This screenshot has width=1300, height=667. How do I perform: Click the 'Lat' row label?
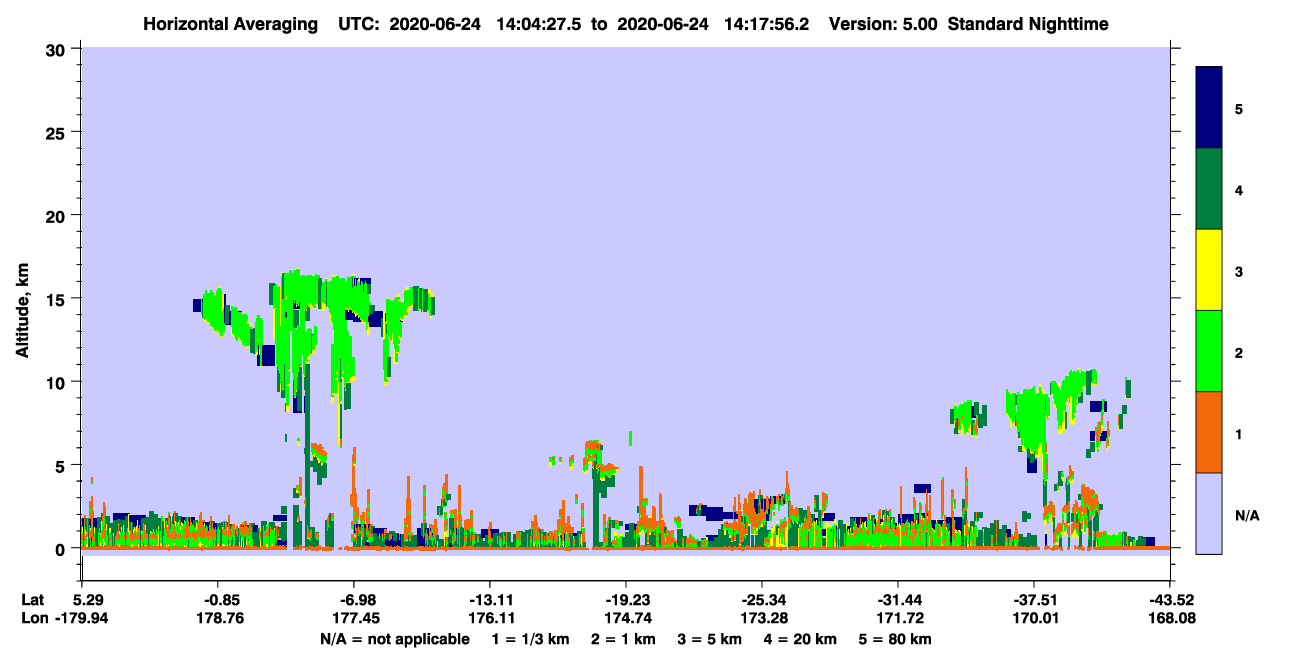coord(33,600)
